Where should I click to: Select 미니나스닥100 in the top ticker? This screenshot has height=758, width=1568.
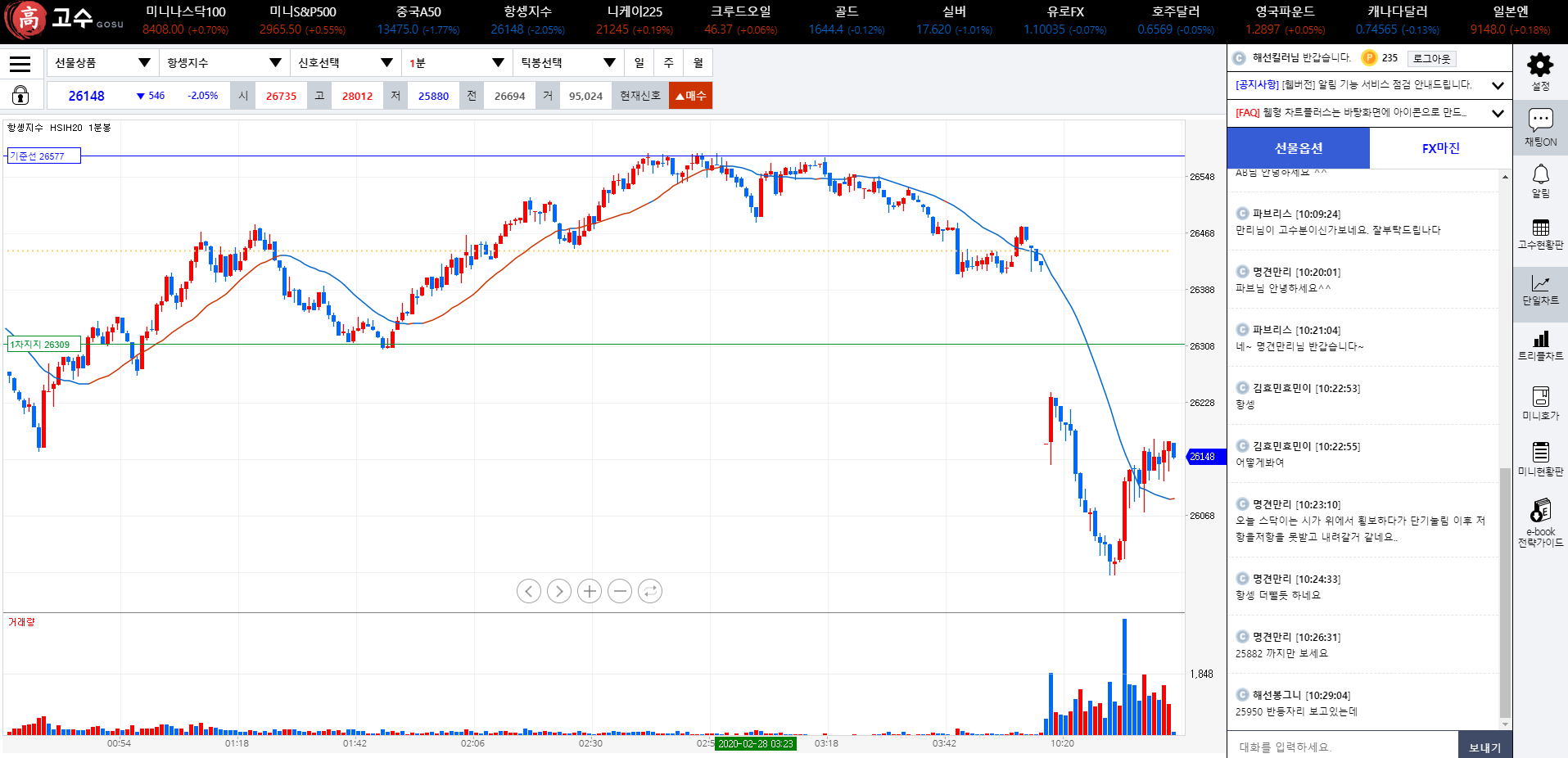click(x=186, y=20)
